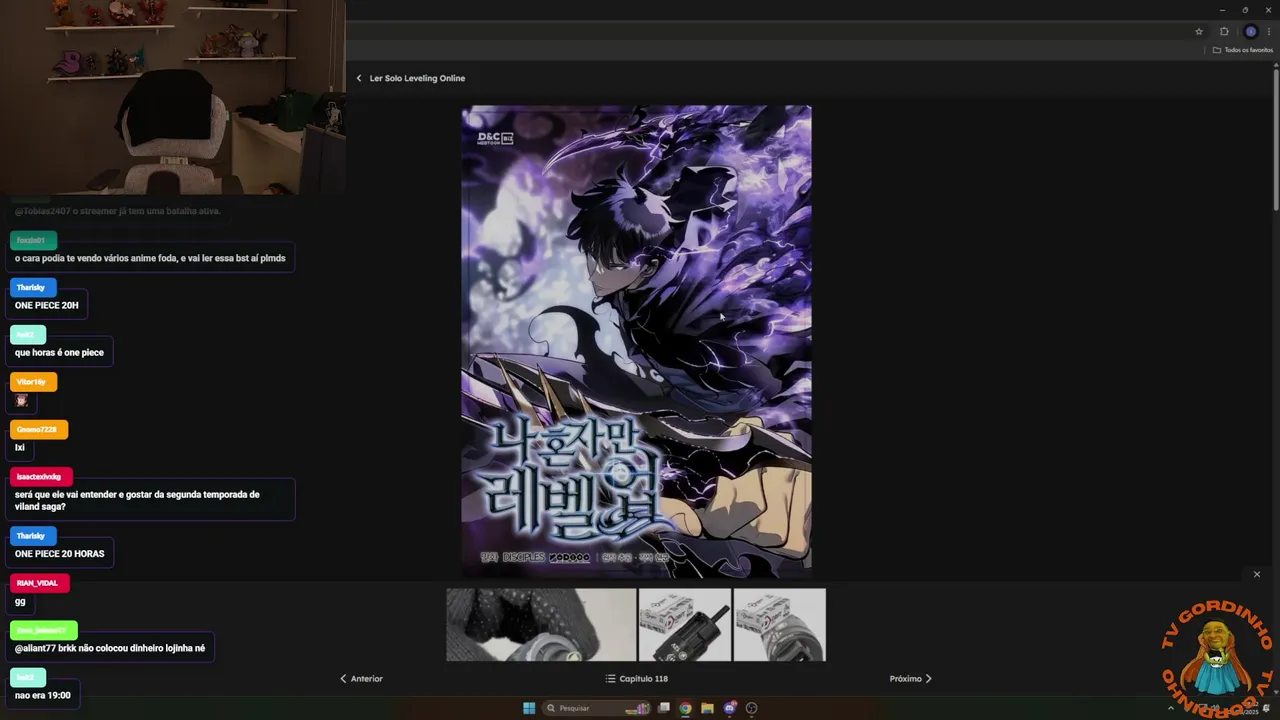The width and height of the screenshot is (1280, 720).
Task: Open the middle walkie-talkie ad thumbnail
Action: 685,624
